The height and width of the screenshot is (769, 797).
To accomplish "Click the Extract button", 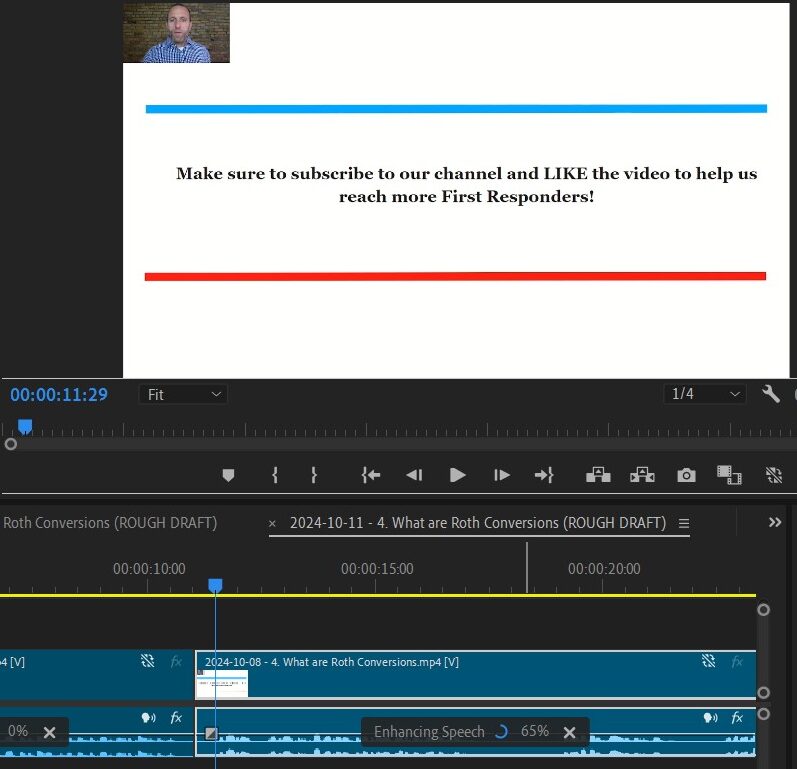I will 642,475.
